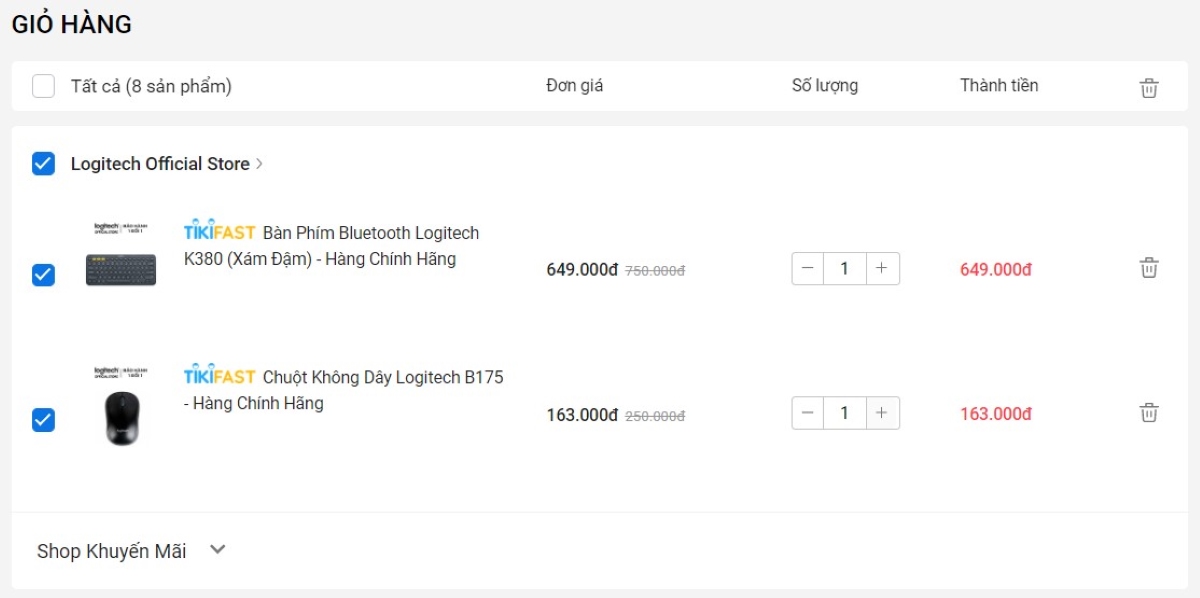
Task: Click the 'Số lượng' column header
Action: [825, 86]
